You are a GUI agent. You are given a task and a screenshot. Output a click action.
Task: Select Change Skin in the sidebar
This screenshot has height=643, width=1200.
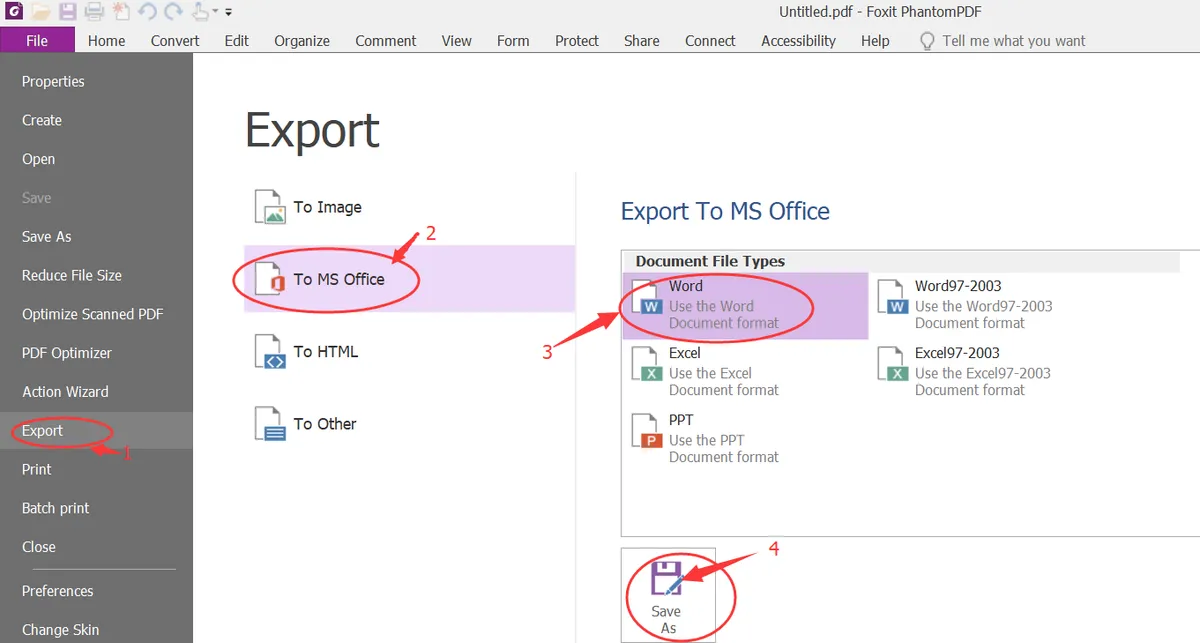[96, 630]
